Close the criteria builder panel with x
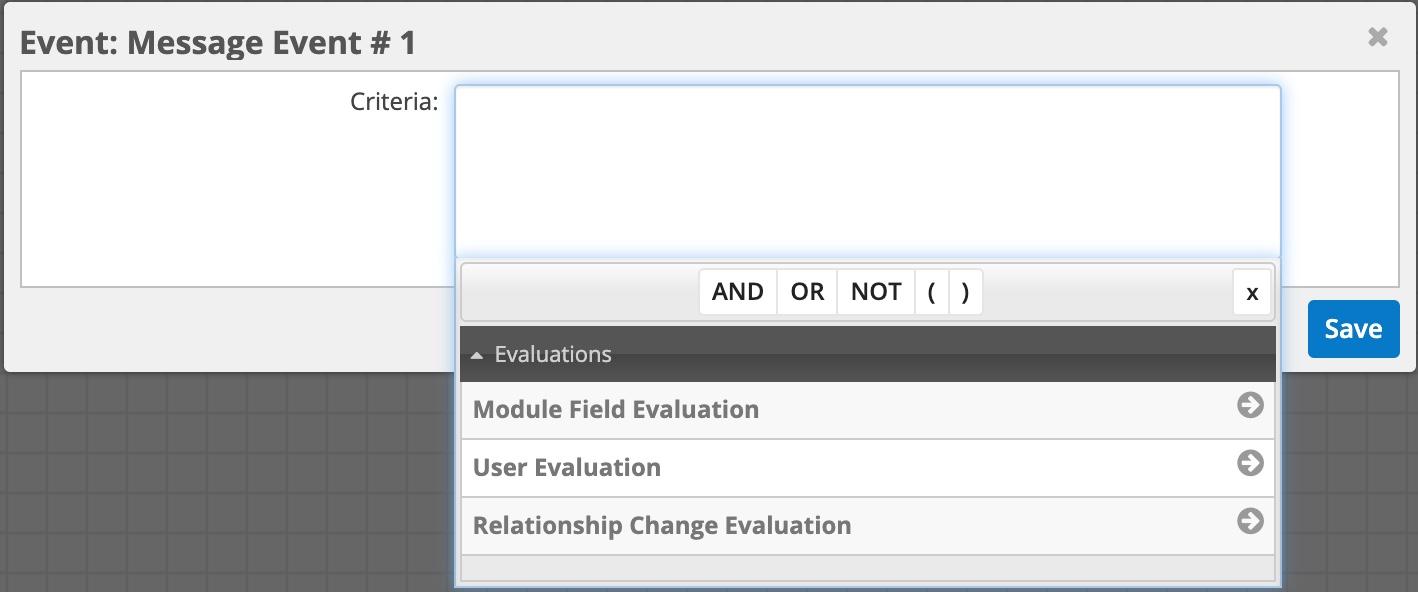1418x592 pixels. [1251, 292]
